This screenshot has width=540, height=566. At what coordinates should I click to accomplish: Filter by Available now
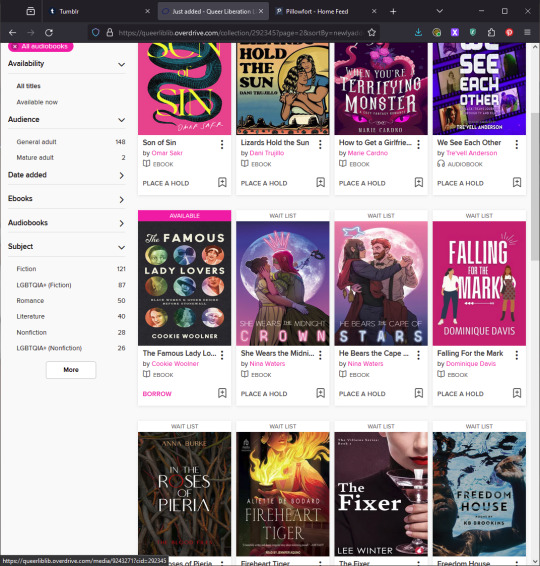37,102
